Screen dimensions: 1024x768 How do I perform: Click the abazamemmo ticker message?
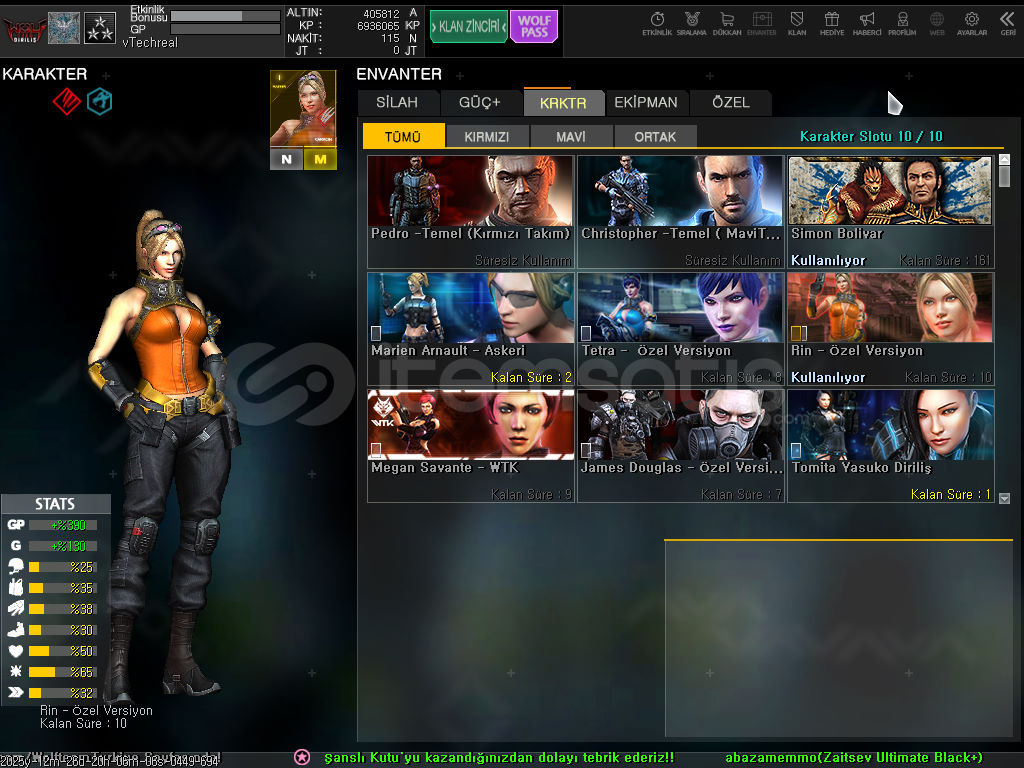pos(854,757)
